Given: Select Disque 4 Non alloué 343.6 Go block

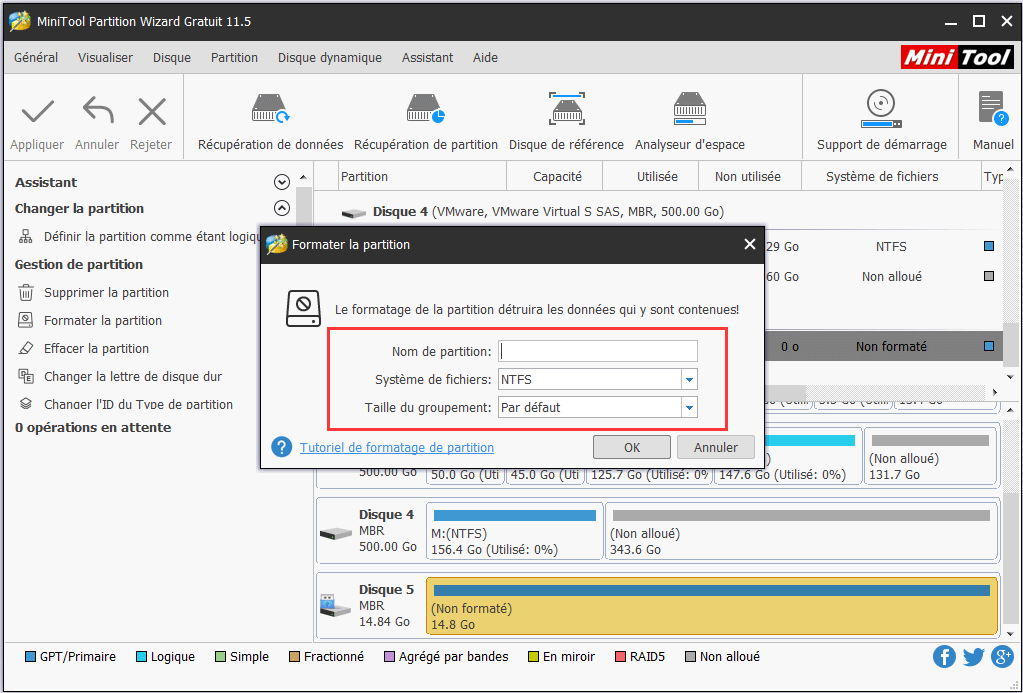Looking at the screenshot, I should coord(802,531).
